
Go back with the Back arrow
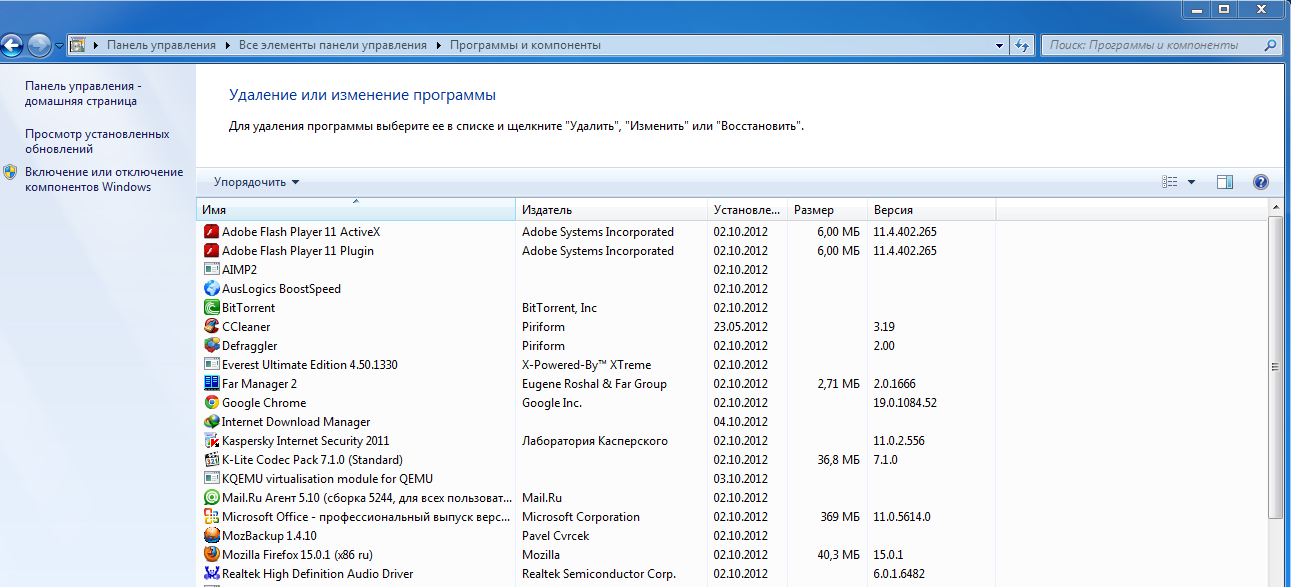(x=11, y=45)
